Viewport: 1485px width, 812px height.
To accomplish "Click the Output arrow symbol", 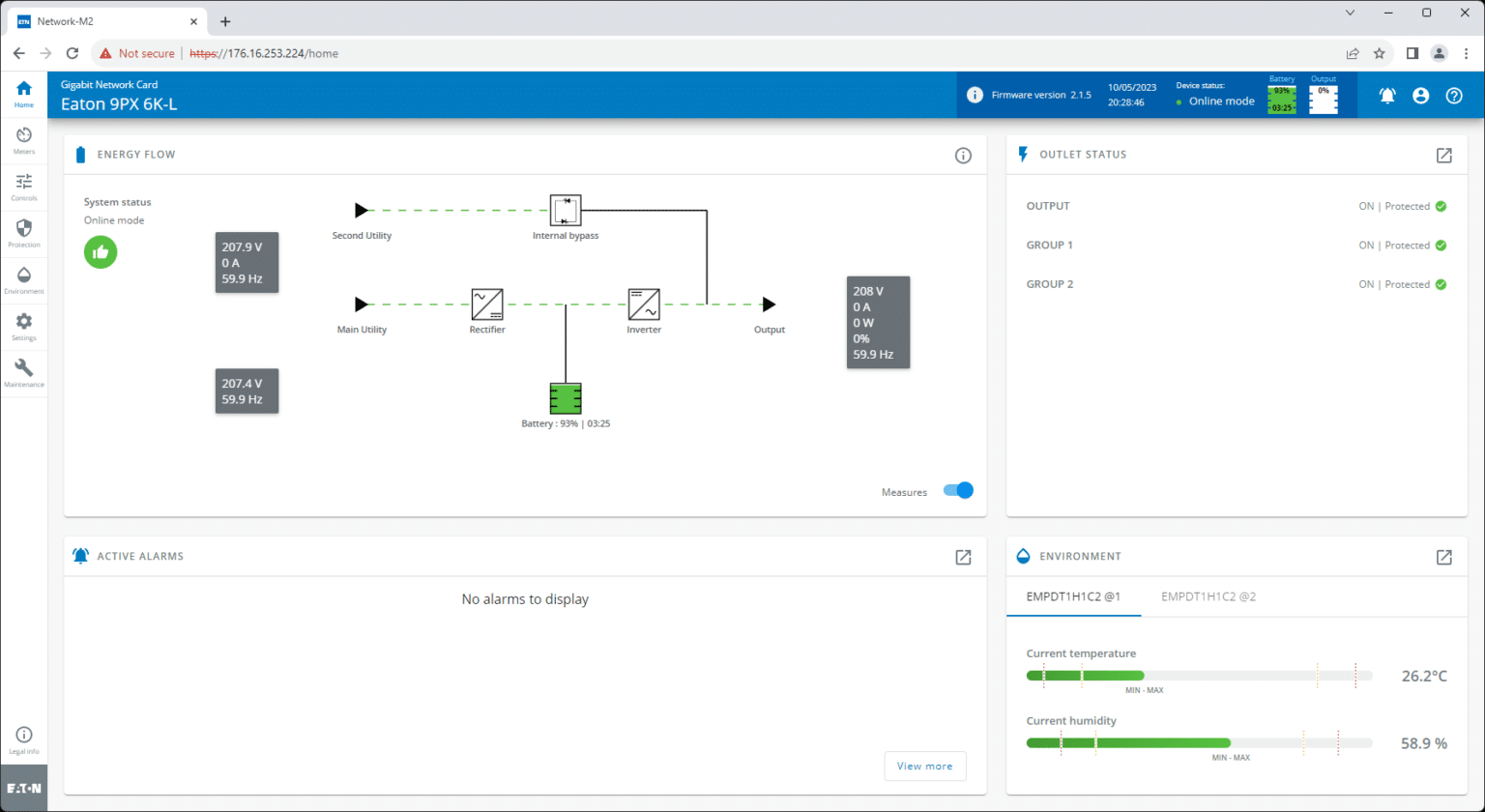I will coord(769,304).
